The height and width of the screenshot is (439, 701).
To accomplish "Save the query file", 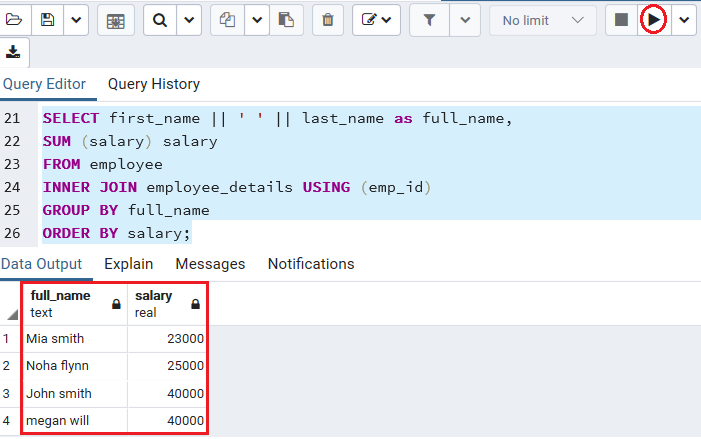I will click(47, 20).
